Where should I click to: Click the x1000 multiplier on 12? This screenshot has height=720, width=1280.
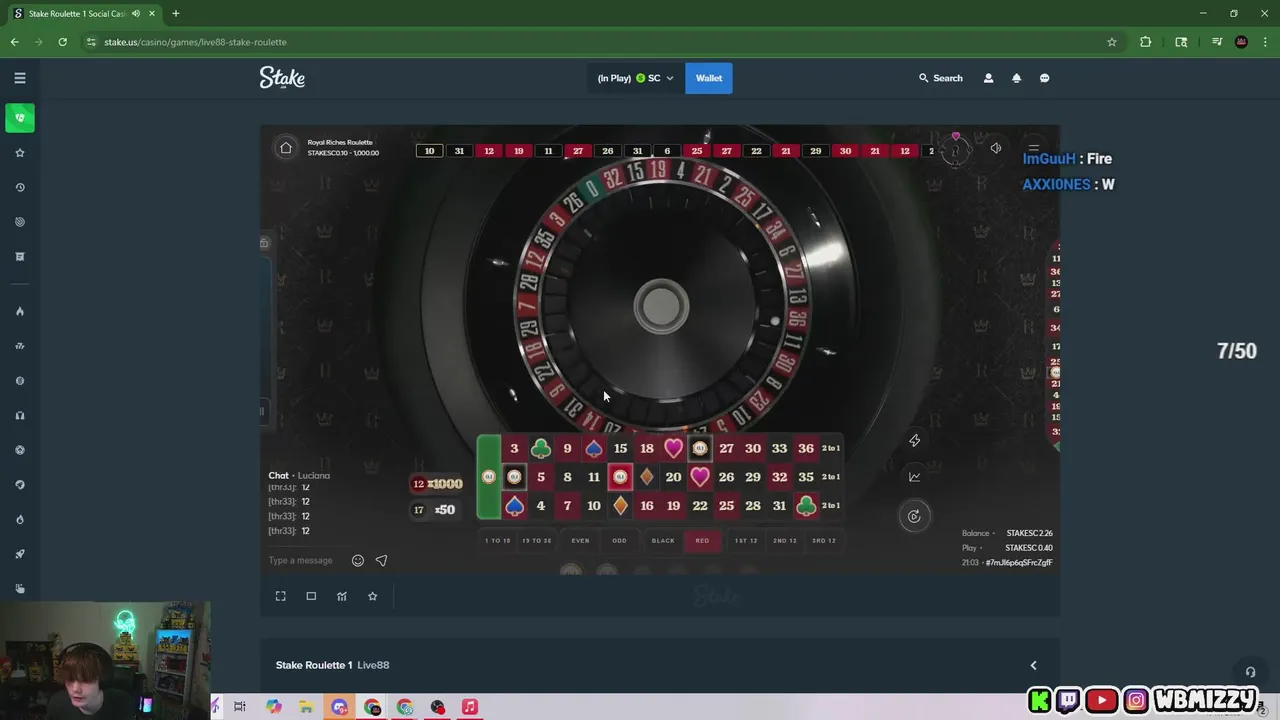pos(438,484)
